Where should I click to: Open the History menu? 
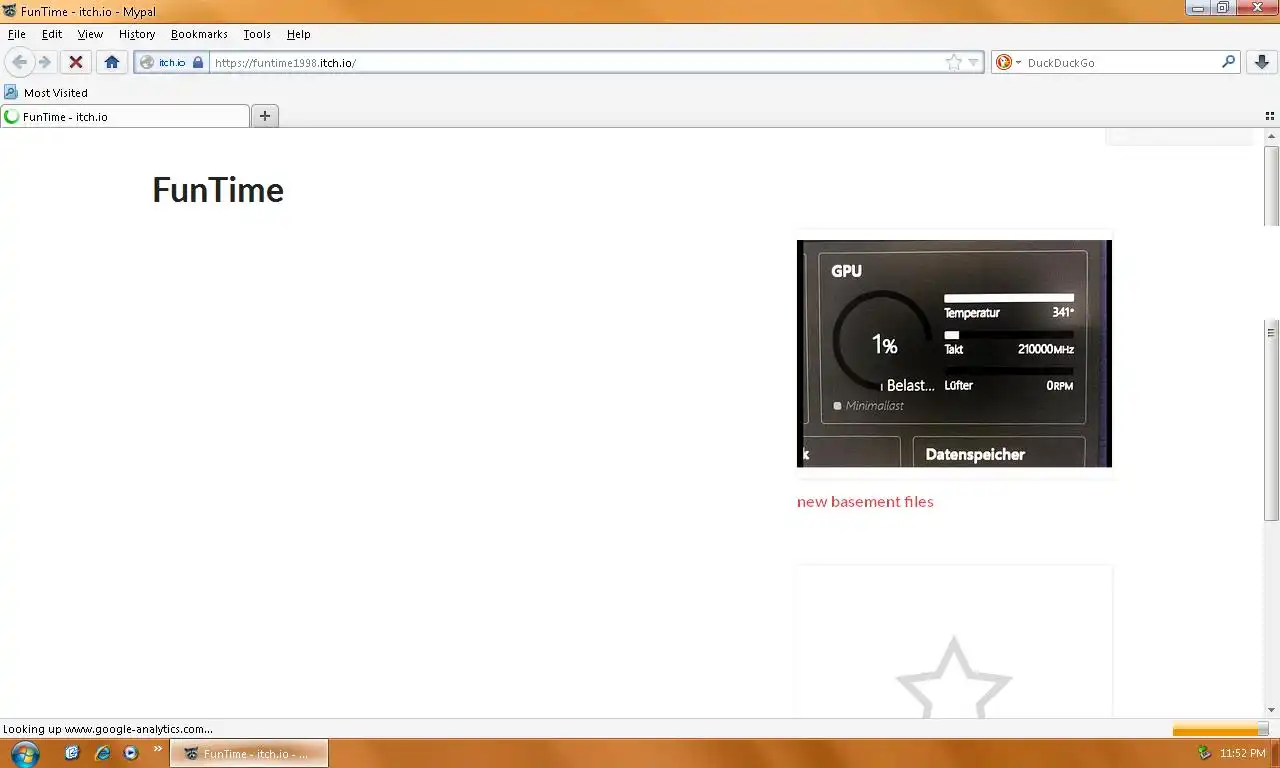click(x=137, y=34)
